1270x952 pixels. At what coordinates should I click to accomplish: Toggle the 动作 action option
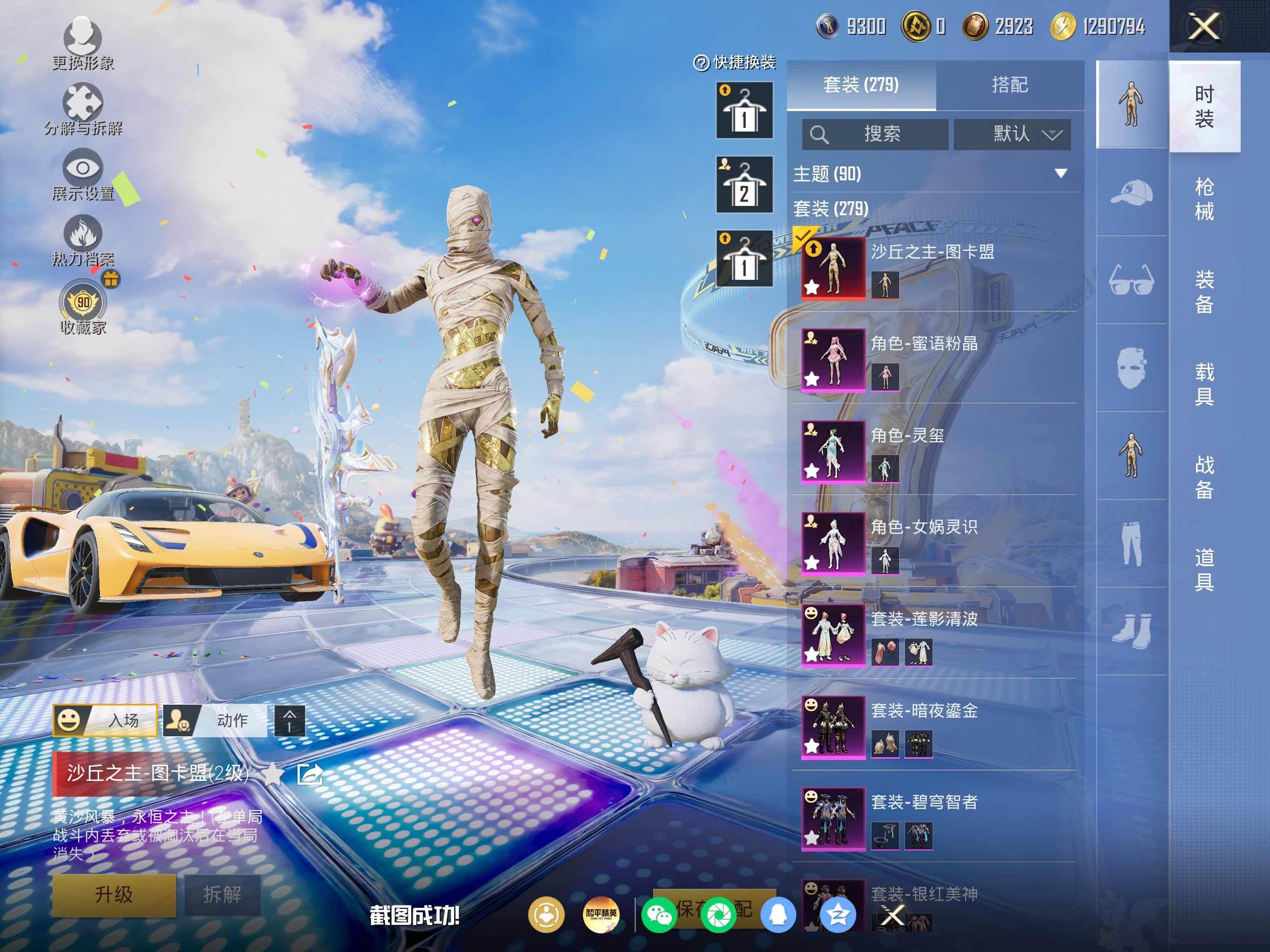[x=215, y=720]
